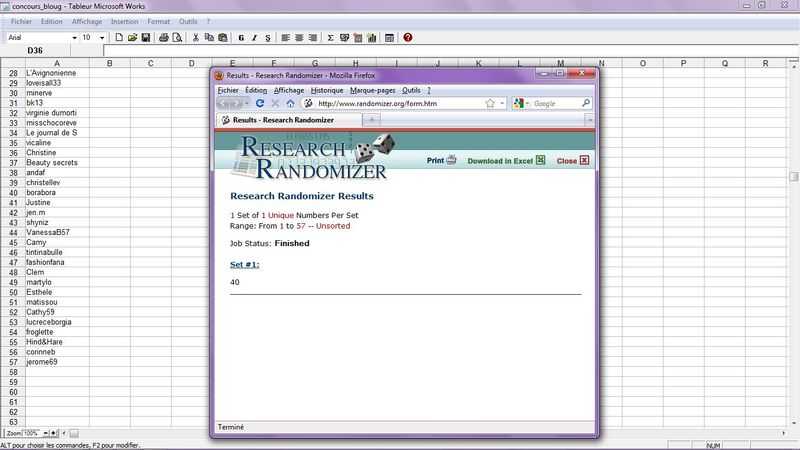Open the Fichier menu in Works

(x=21, y=21)
